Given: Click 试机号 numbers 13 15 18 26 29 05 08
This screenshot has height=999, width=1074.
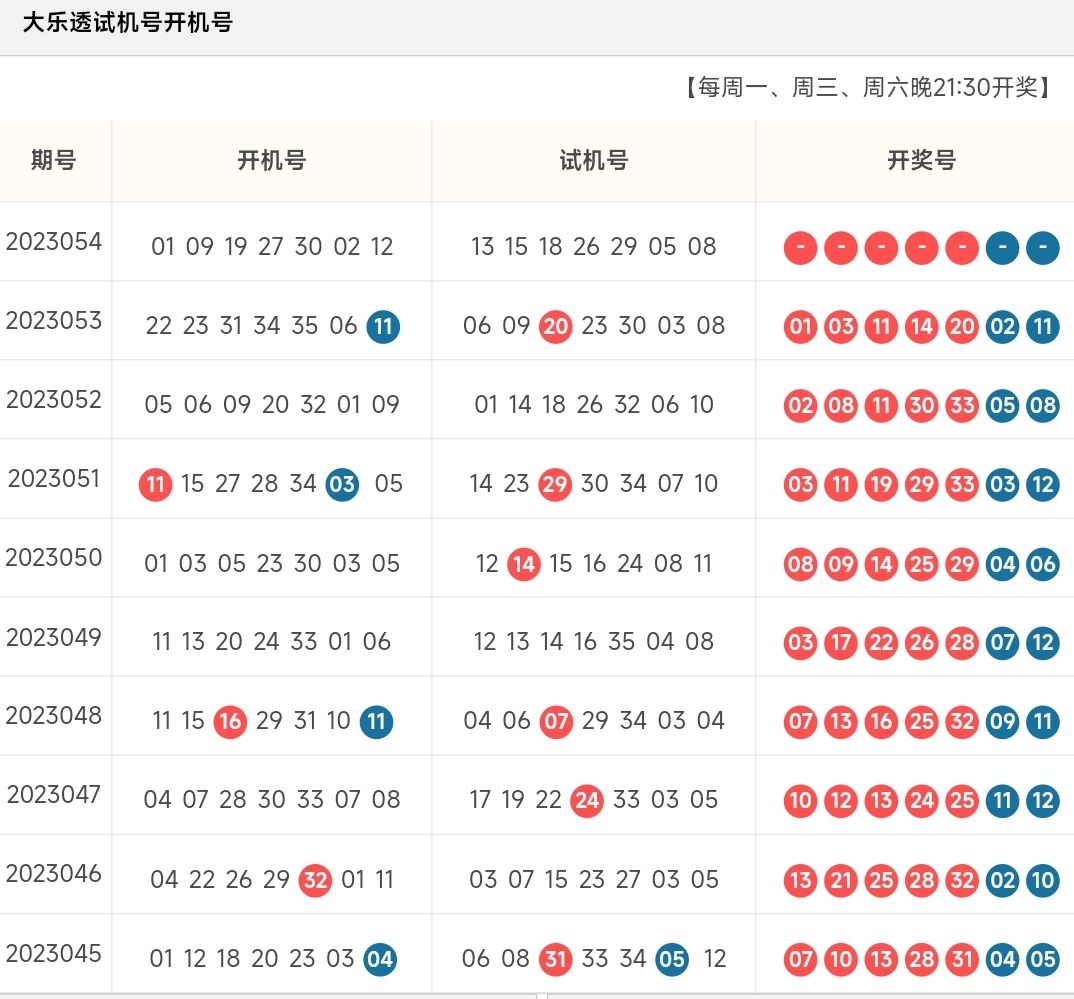Looking at the screenshot, I should point(593,246).
